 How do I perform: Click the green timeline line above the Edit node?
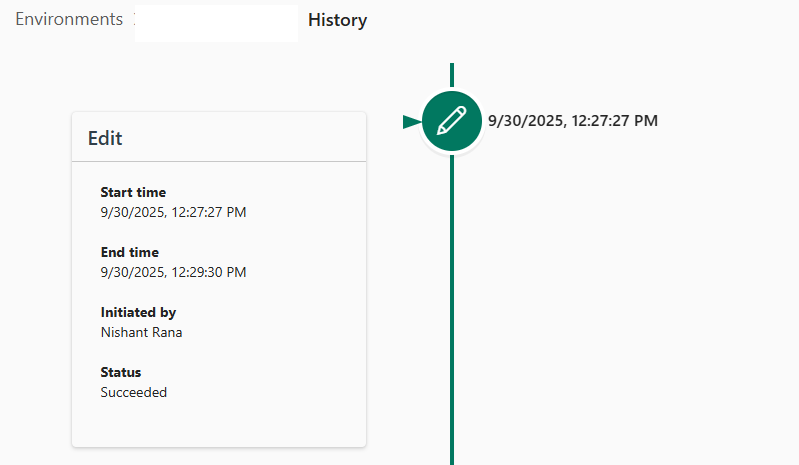pyautogui.click(x=452, y=76)
